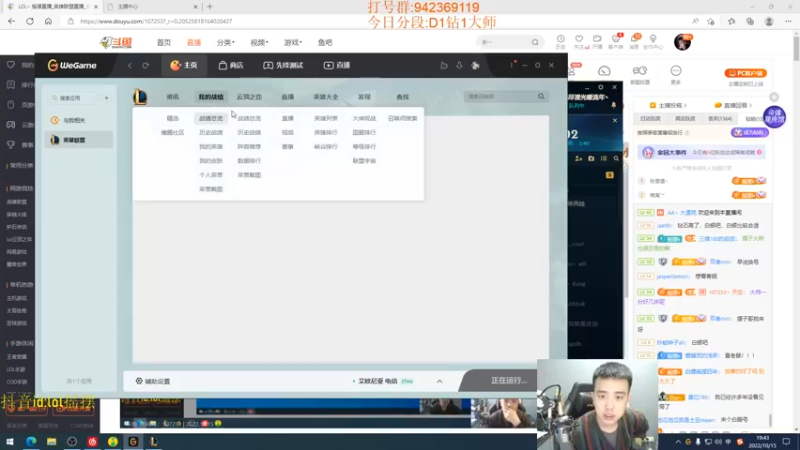
Task: Click WeGame refresh icon
Action: click(x=145, y=65)
